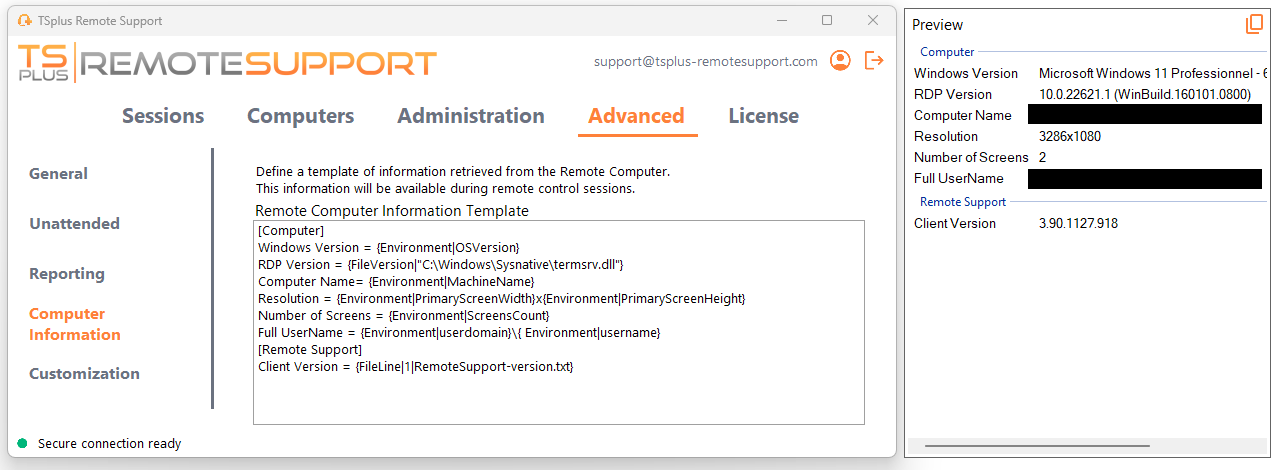Screen dimensions: 1285x470
Task: Select Computer Information sidebar item
Action: (x=74, y=324)
